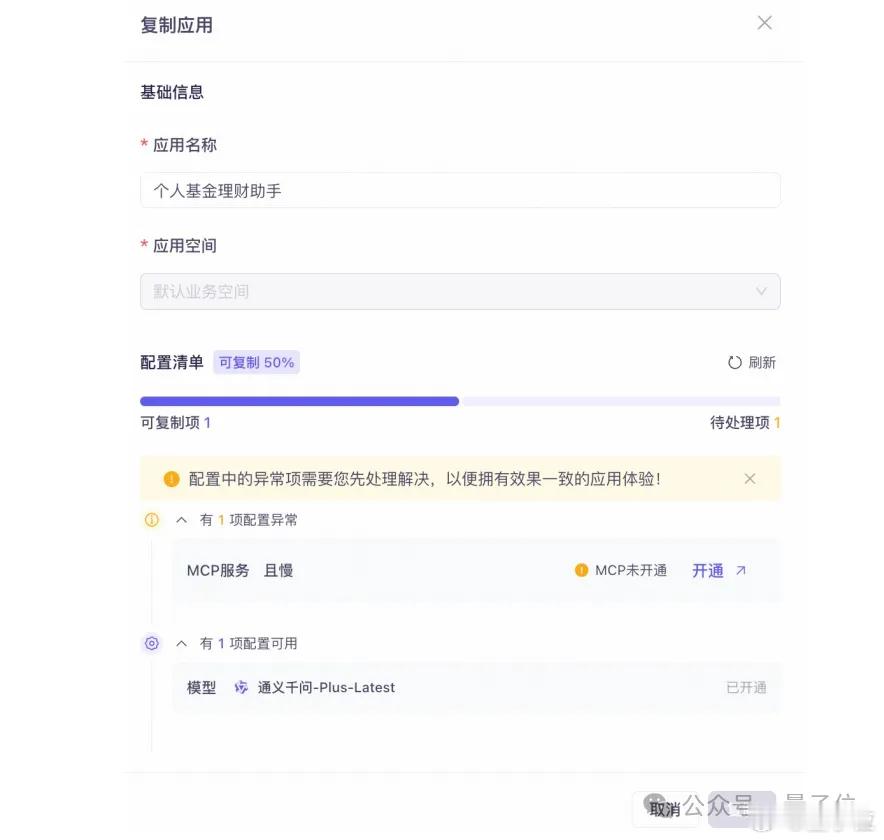Collapse the 有1项配置可用 section
884x840 pixels.
click(182, 643)
